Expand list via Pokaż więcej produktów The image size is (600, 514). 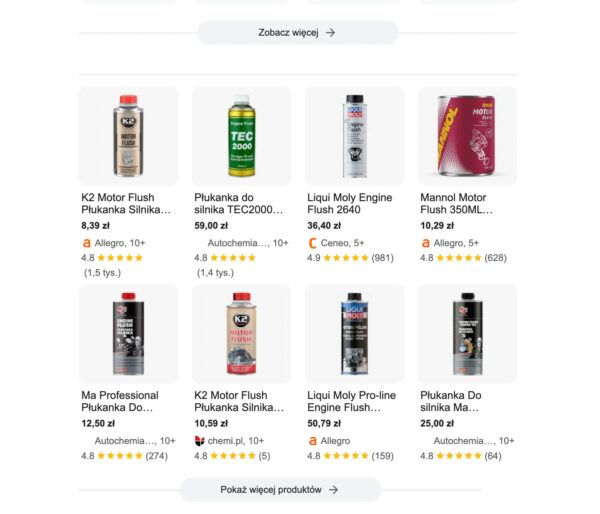280,490
